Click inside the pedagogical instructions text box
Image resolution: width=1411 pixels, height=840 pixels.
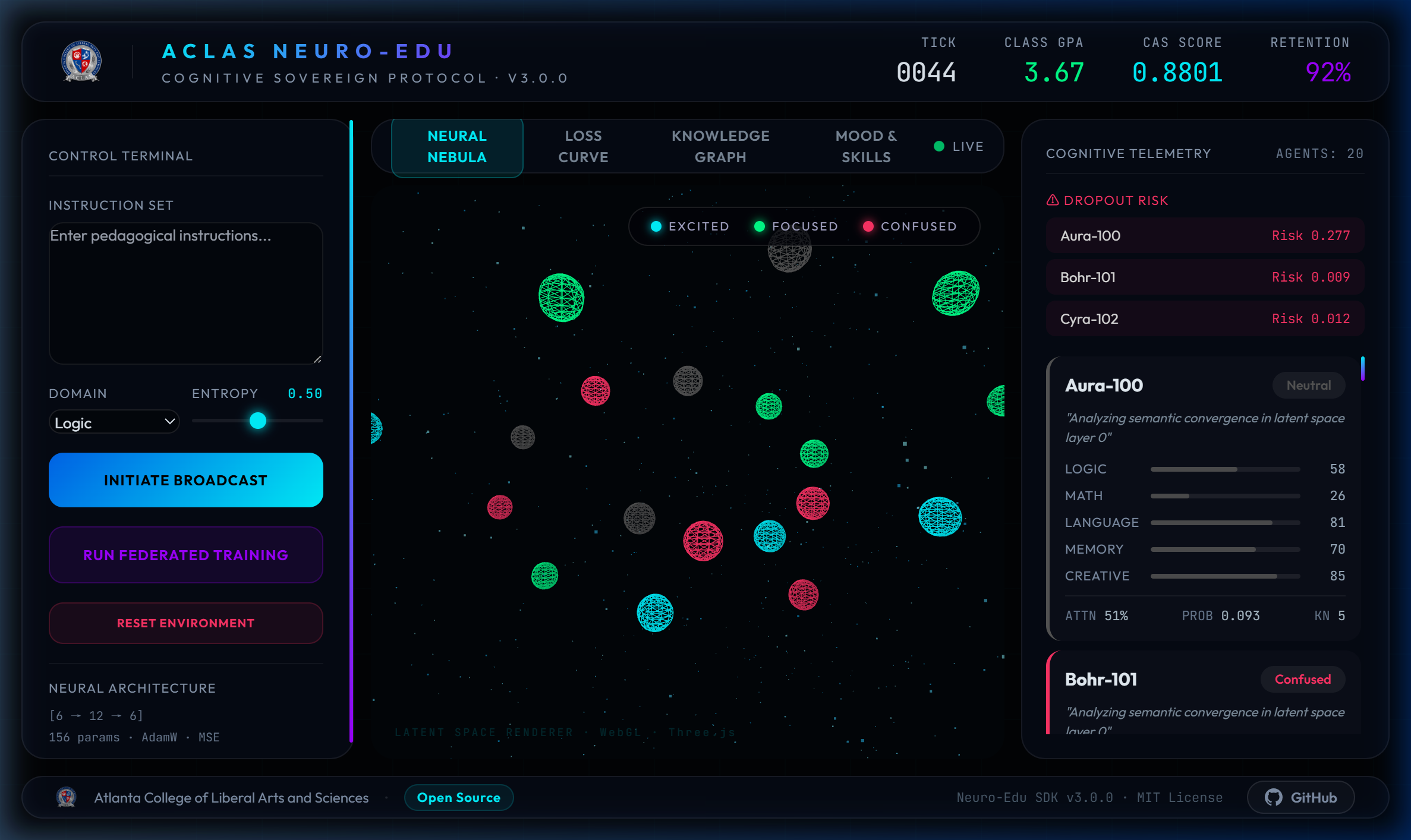185,291
